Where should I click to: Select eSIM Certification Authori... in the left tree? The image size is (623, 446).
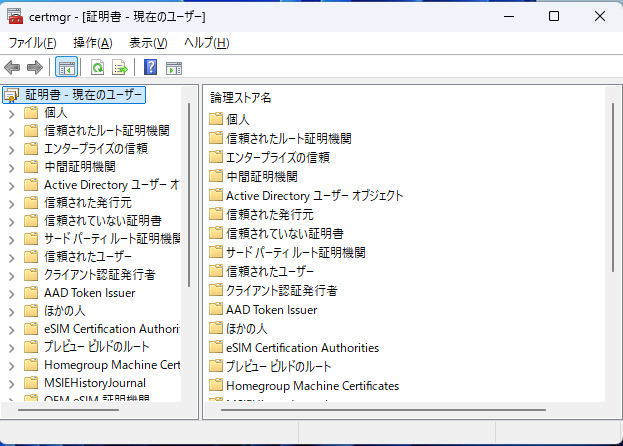pyautogui.click(x=112, y=329)
